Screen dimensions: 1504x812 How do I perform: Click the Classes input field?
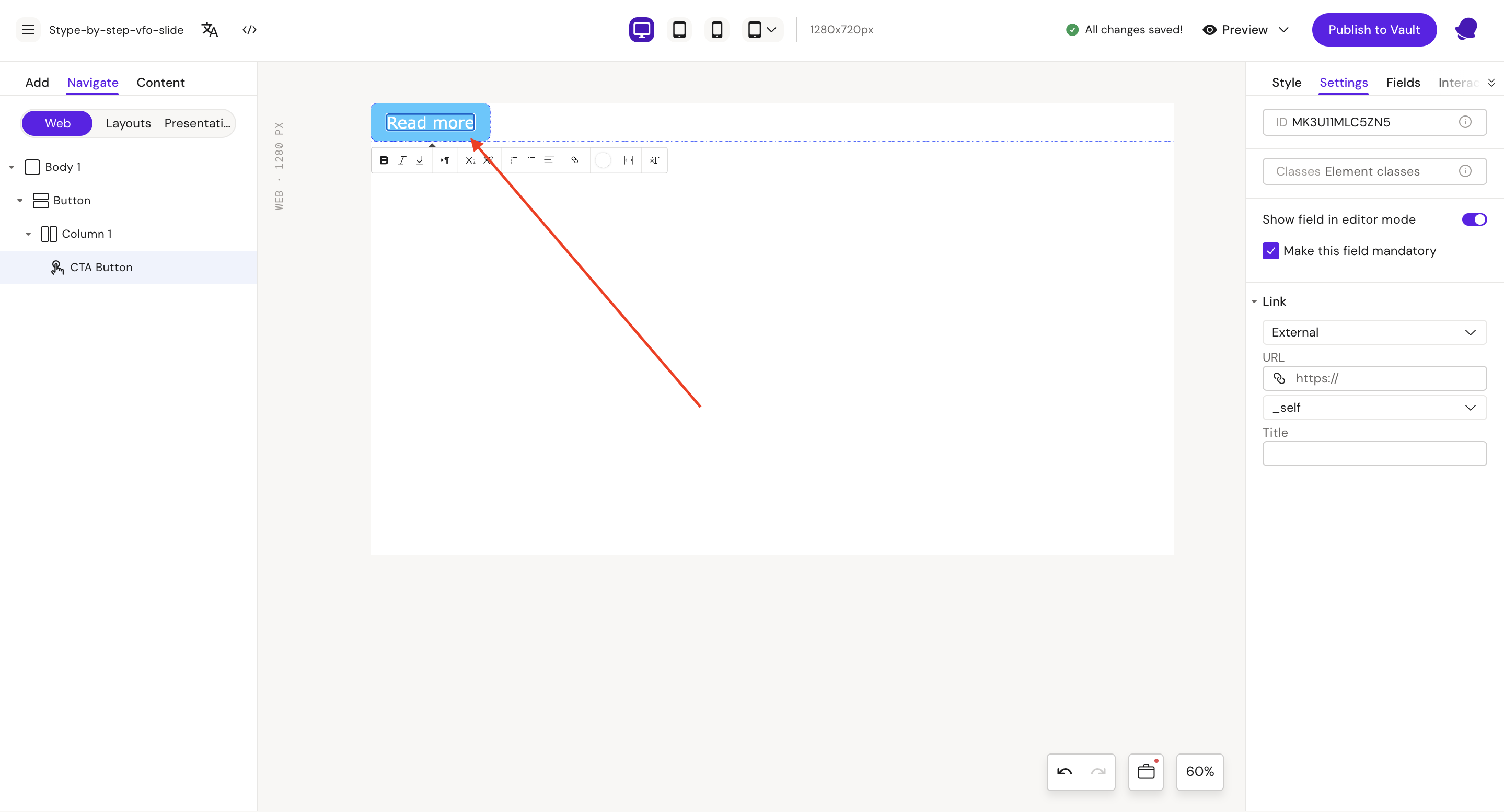click(1374, 171)
